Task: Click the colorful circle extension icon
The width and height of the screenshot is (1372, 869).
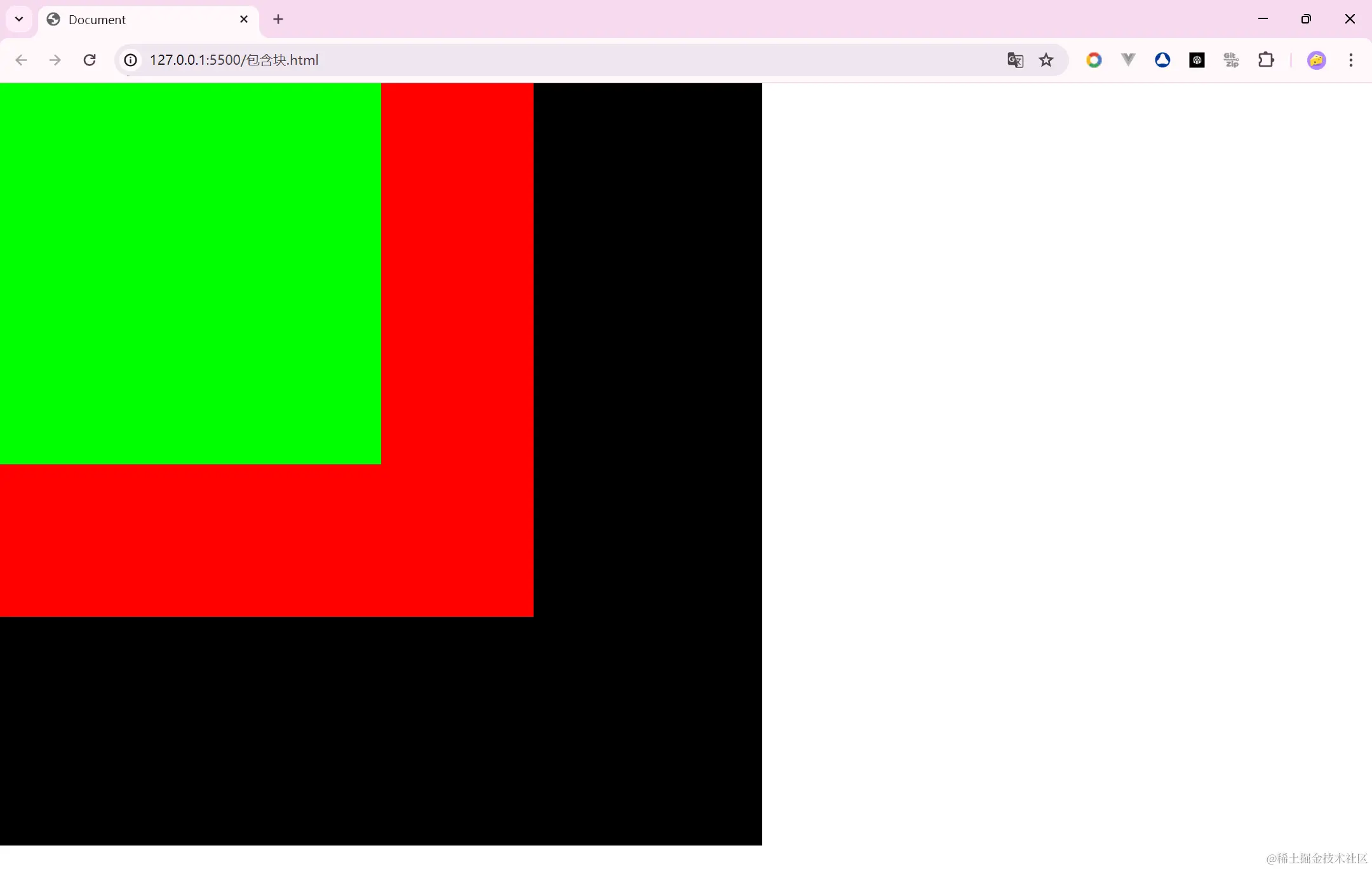Action: [1094, 60]
